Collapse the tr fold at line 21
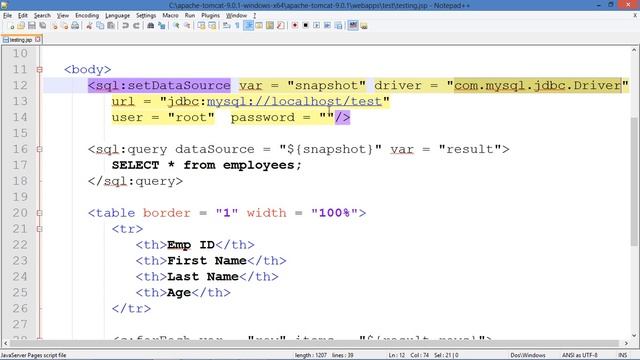This screenshot has height=360, width=640. click(x=40, y=229)
